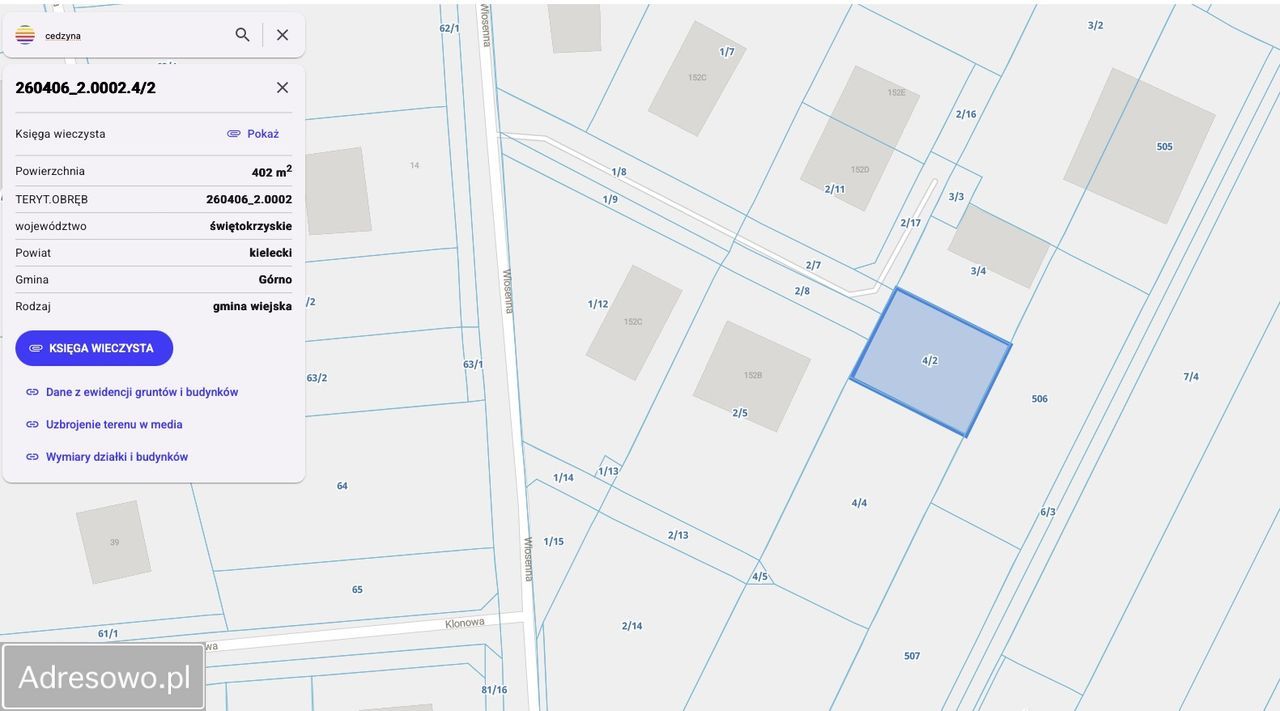This screenshot has height=711, width=1280.
Task: Click the 402 m² area value
Action: point(272,172)
